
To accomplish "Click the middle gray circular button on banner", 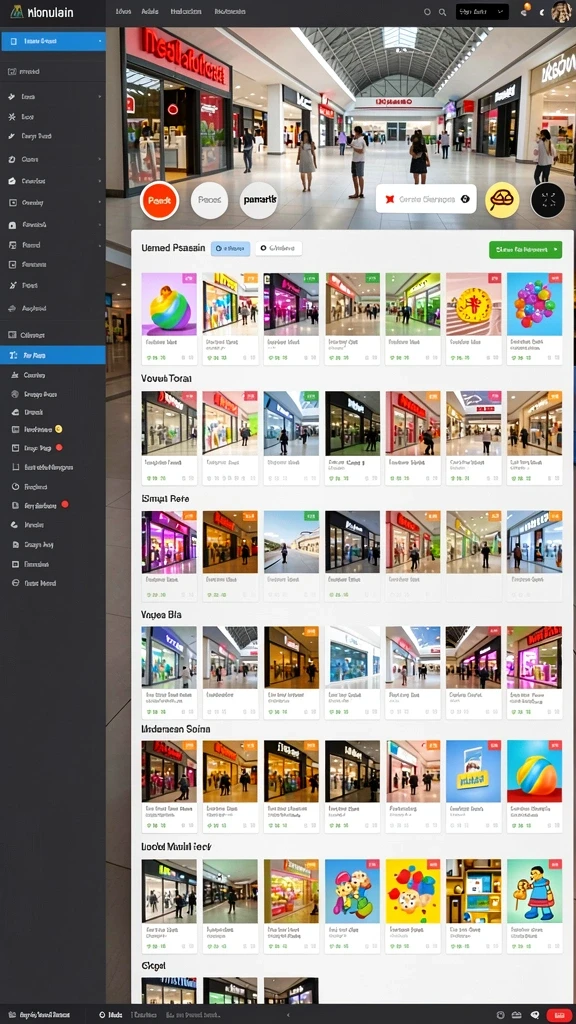I will point(209,200).
